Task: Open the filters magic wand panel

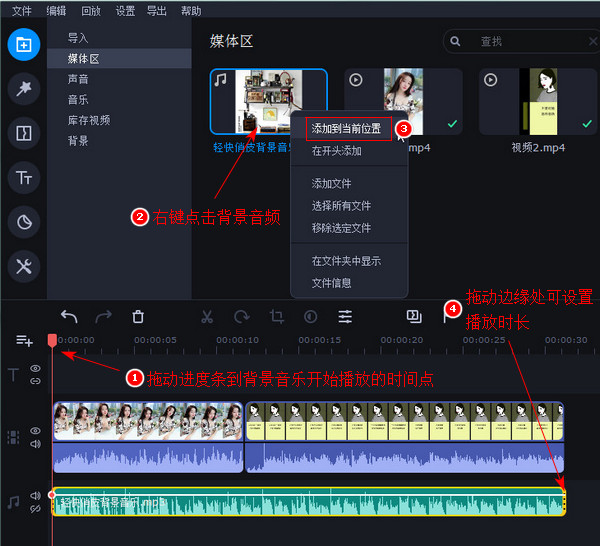Action: click(x=24, y=89)
